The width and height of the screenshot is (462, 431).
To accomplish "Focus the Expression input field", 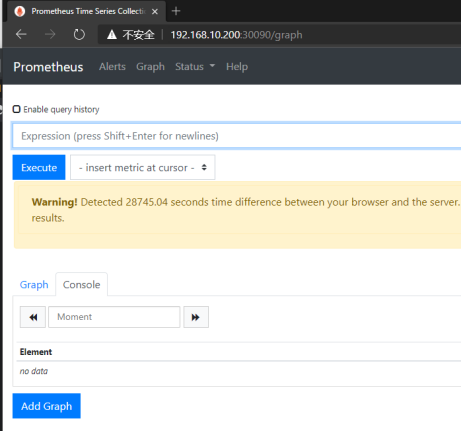I will click(x=237, y=136).
